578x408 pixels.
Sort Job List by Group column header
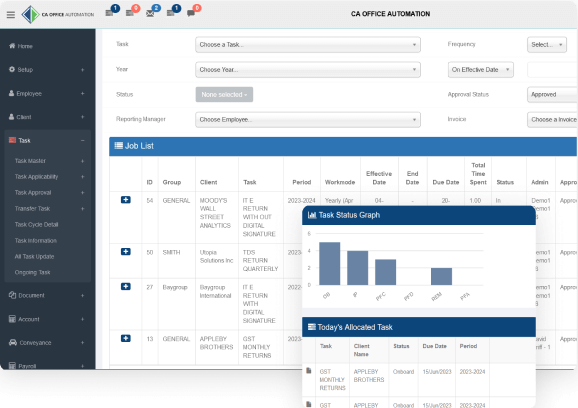(172, 182)
